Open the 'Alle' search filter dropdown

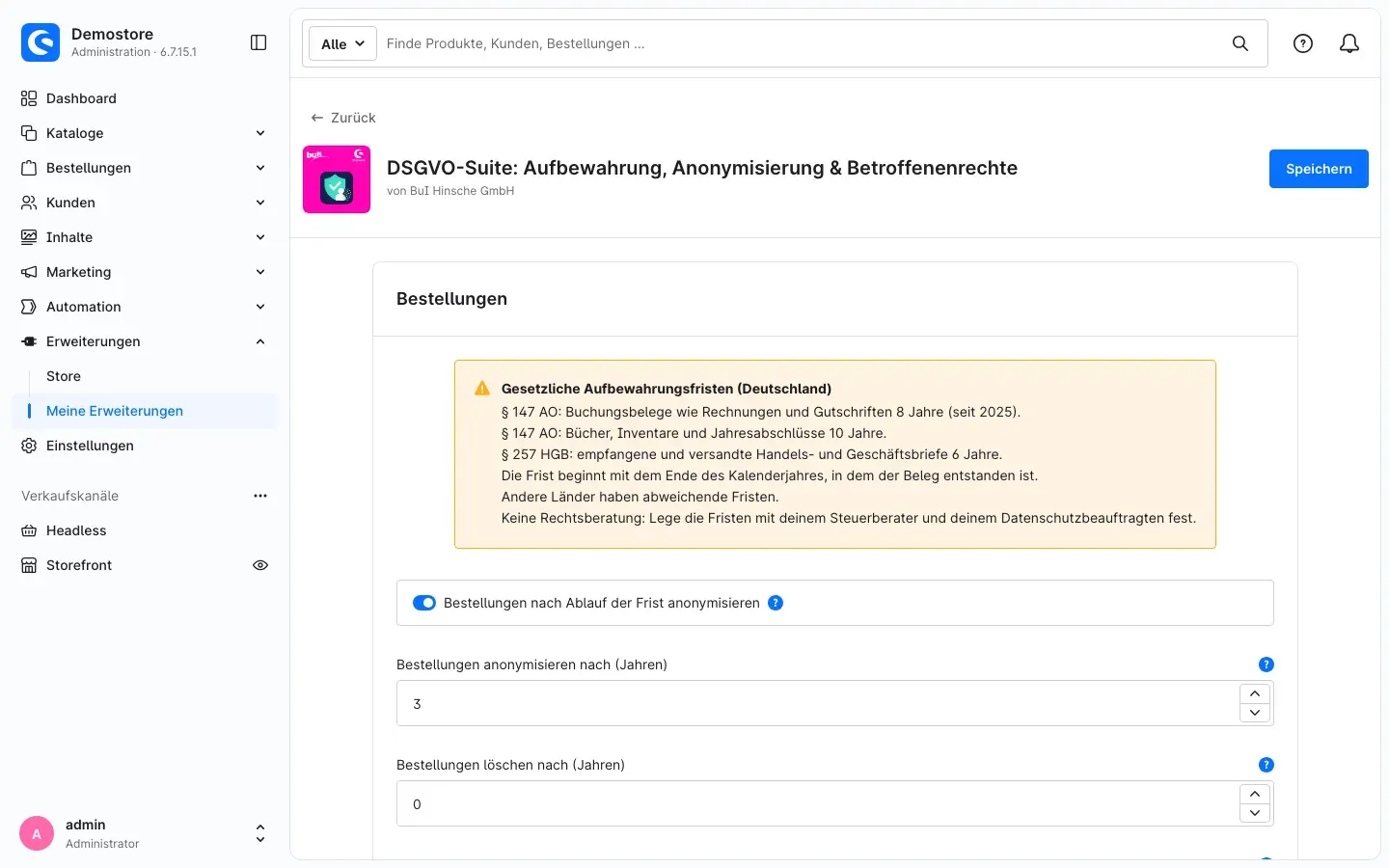[342, 43]
